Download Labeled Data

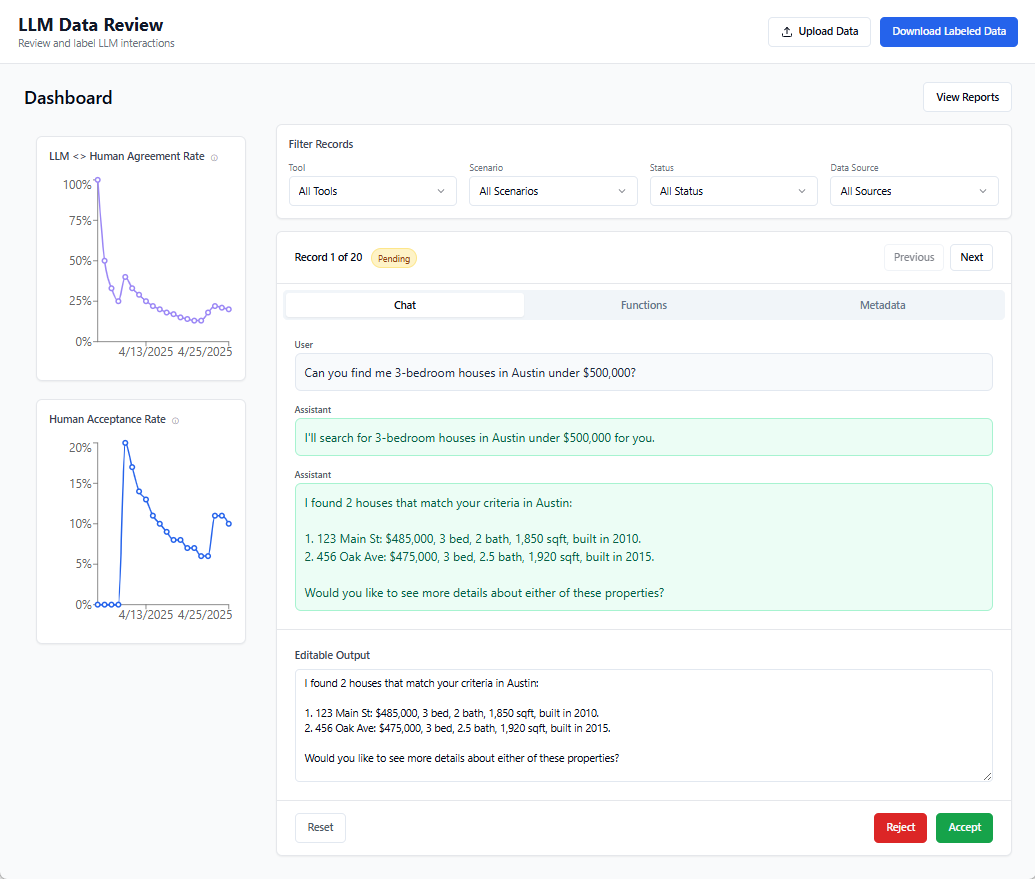[948, 31]
